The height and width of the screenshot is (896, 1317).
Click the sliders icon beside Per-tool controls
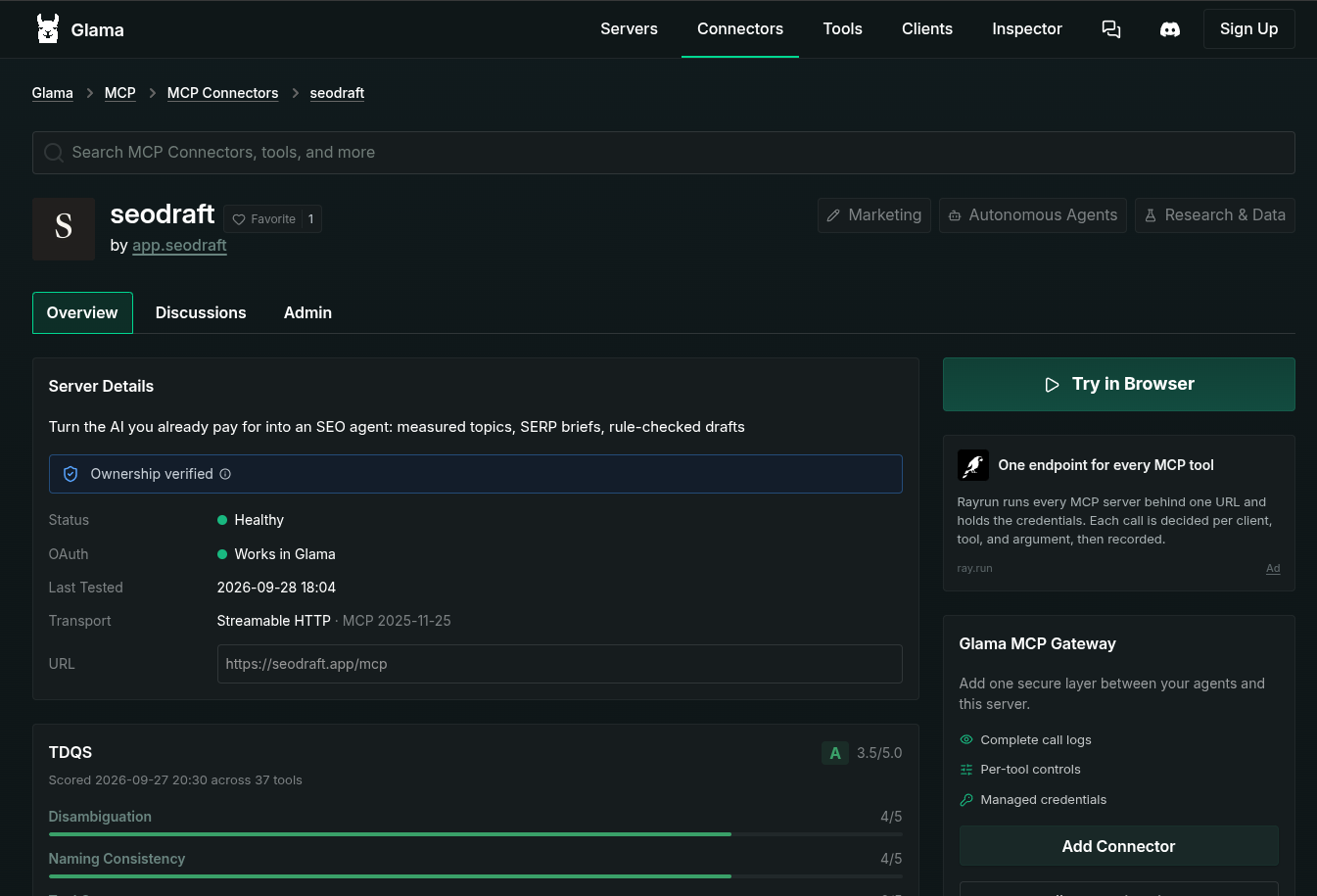966,770
